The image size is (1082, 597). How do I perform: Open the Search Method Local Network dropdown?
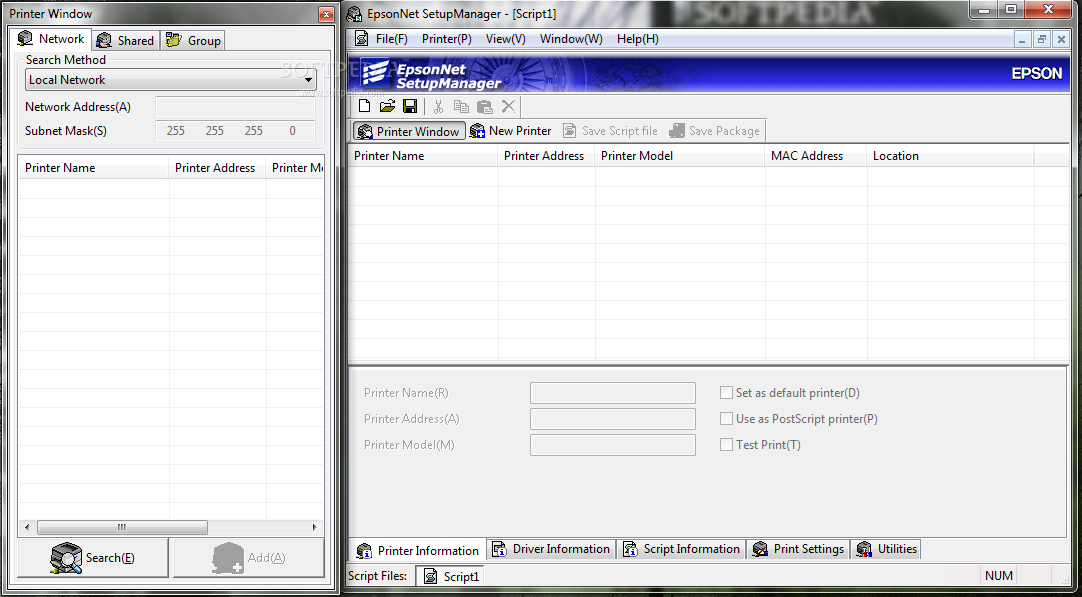coord(170,79)
